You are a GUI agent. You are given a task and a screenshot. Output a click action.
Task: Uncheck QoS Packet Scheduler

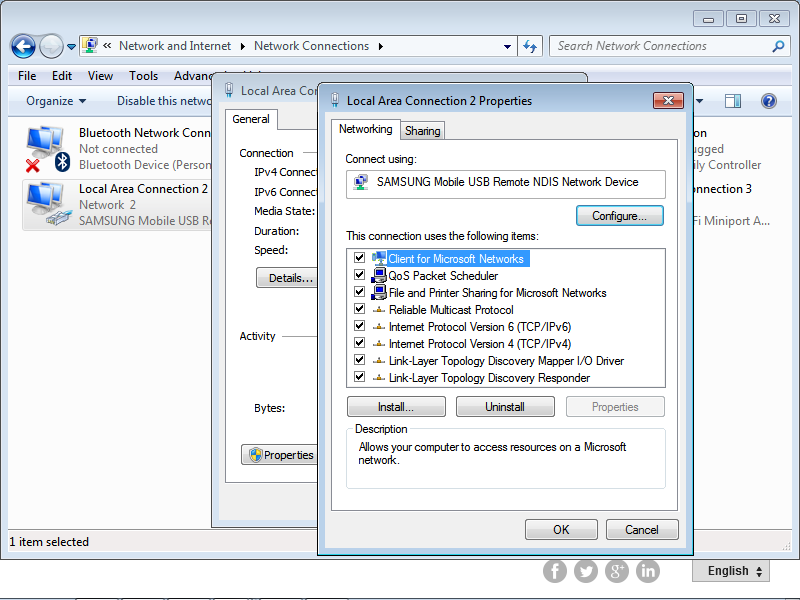pyautogui.click(x=360, y=275)
